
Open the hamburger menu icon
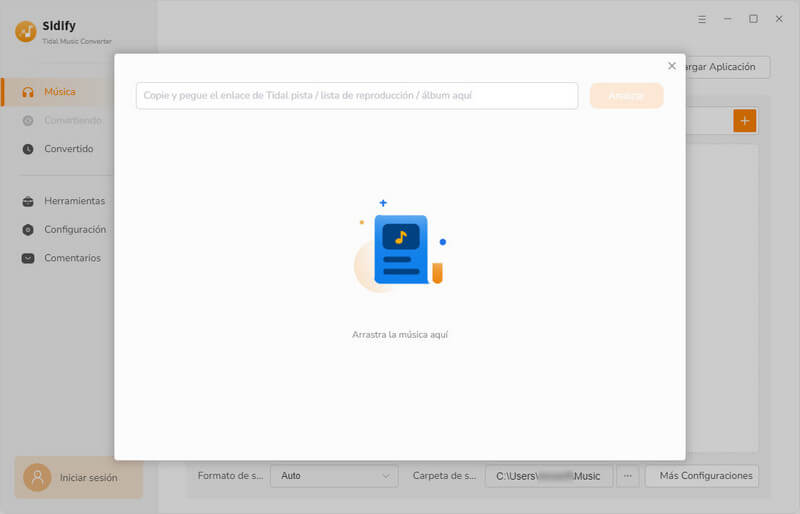702,19
